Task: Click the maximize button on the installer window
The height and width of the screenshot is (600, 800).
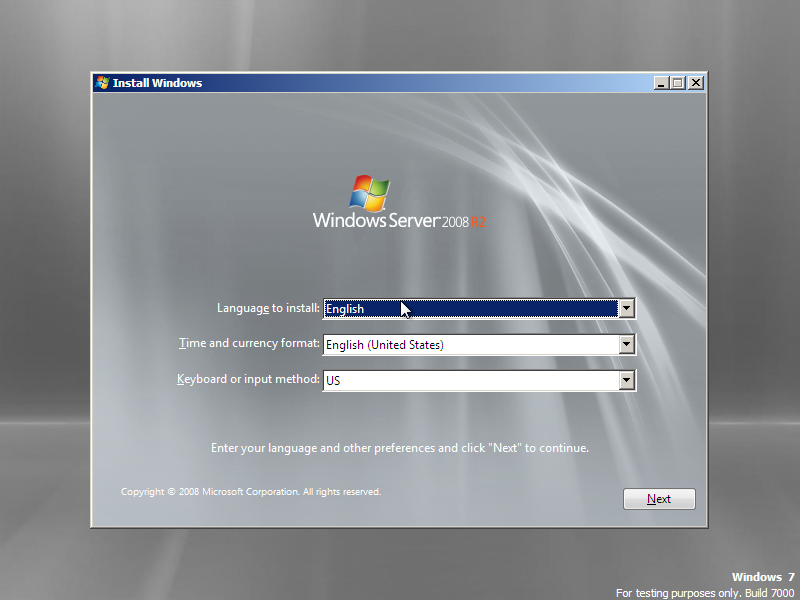Action: [x=678, y=83]
